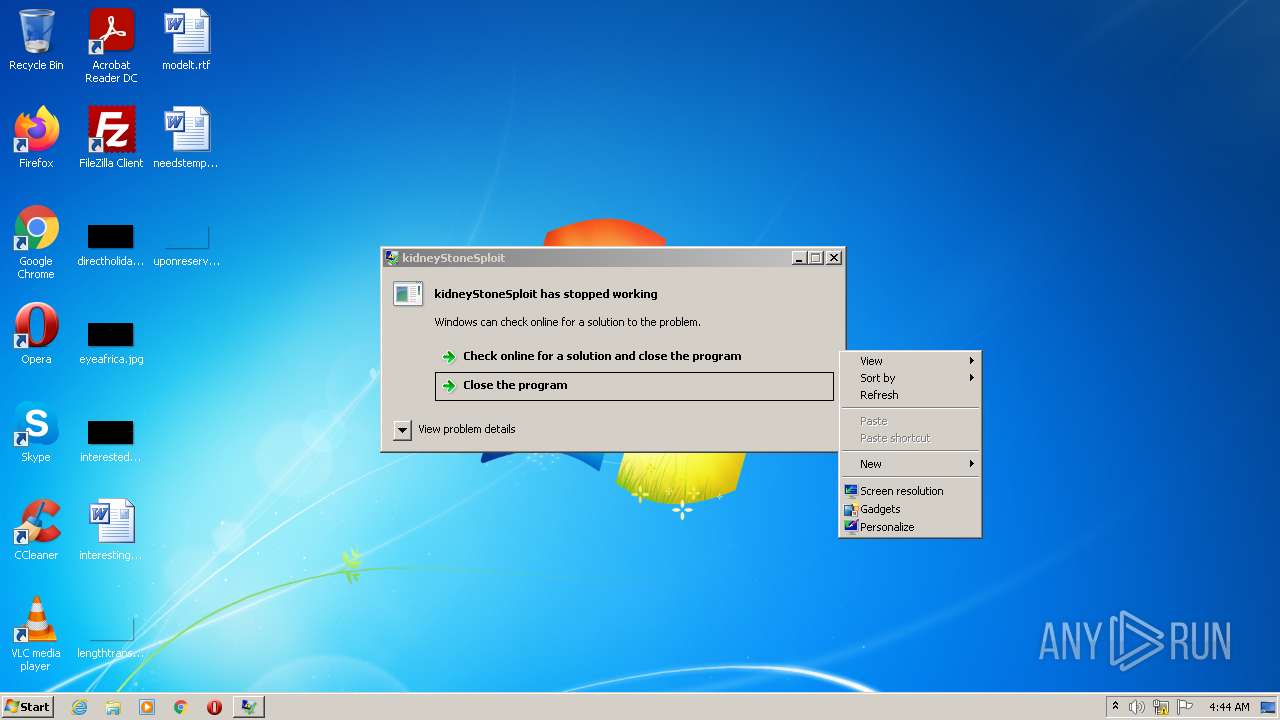The height and width of the screenshot is (720, 1280).
Task: Select the interesting Word document icon
Action: pos(111,530)
